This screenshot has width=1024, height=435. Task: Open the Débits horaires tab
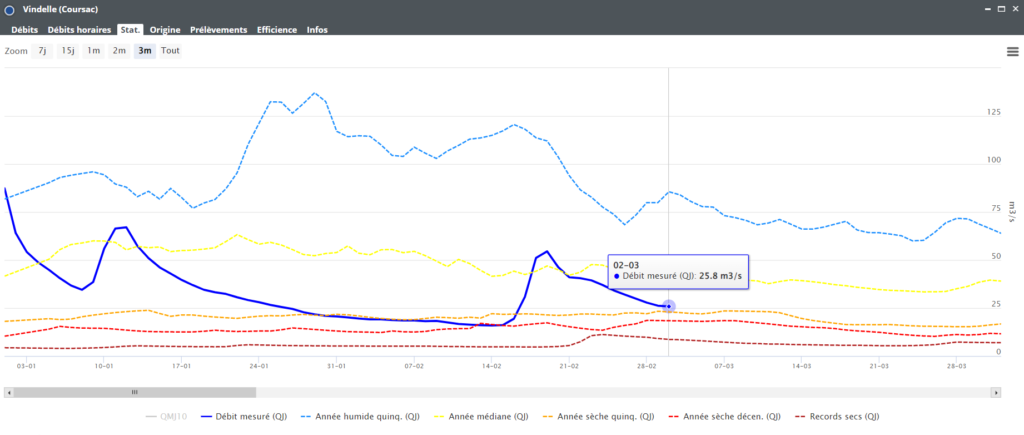click(80, 30)
